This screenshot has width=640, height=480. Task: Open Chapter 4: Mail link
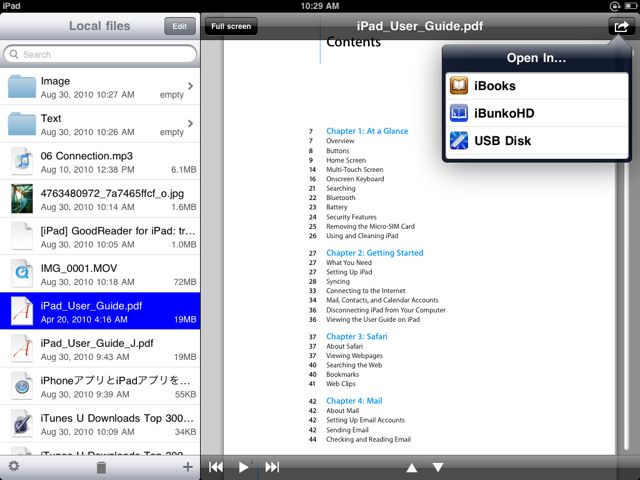coord(354,401)
